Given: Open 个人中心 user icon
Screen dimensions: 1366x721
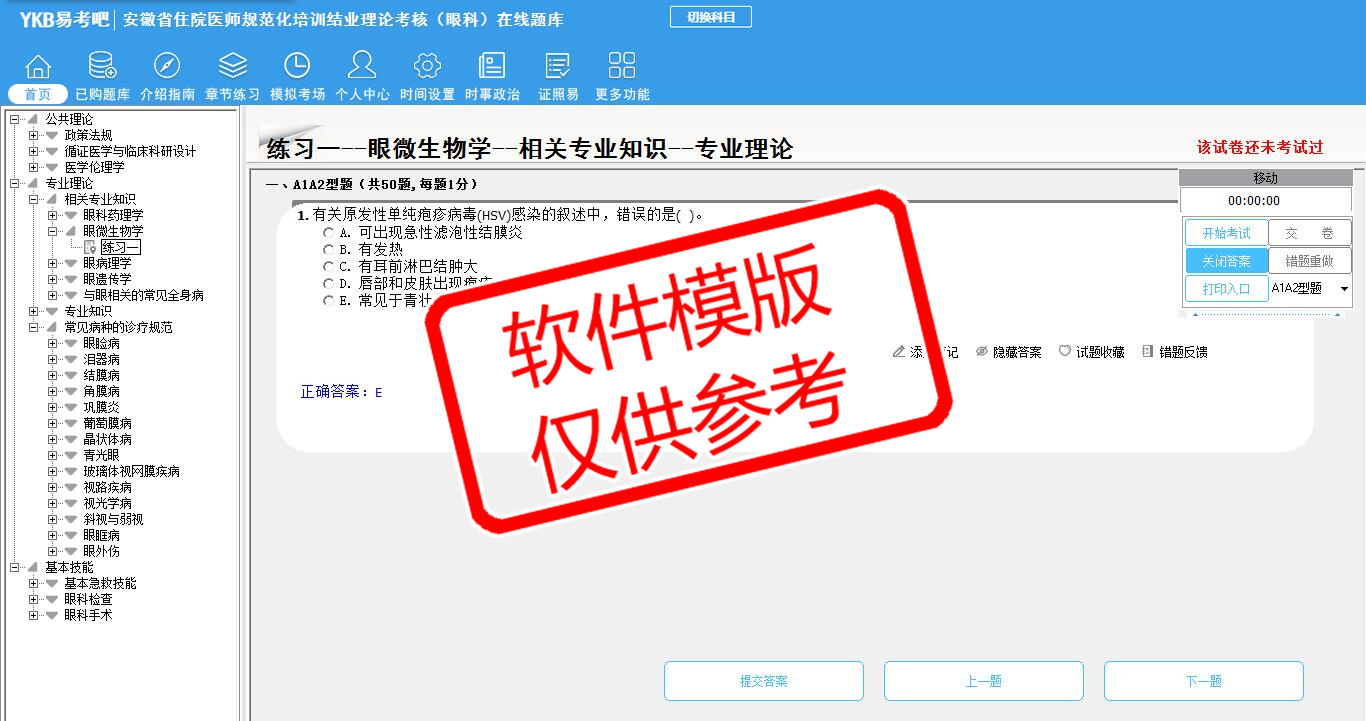Looking at the screenshot, I should (362, 67).
